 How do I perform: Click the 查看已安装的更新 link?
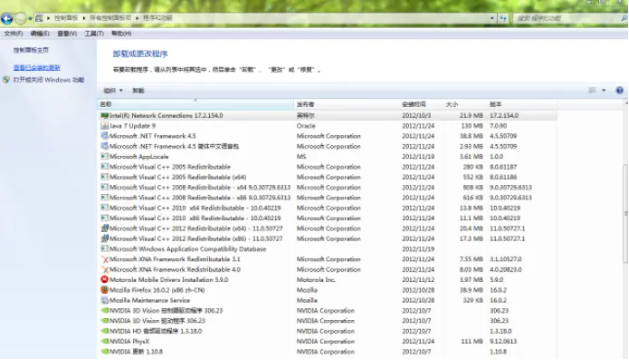pyautogui.click(x=37, y=68)
